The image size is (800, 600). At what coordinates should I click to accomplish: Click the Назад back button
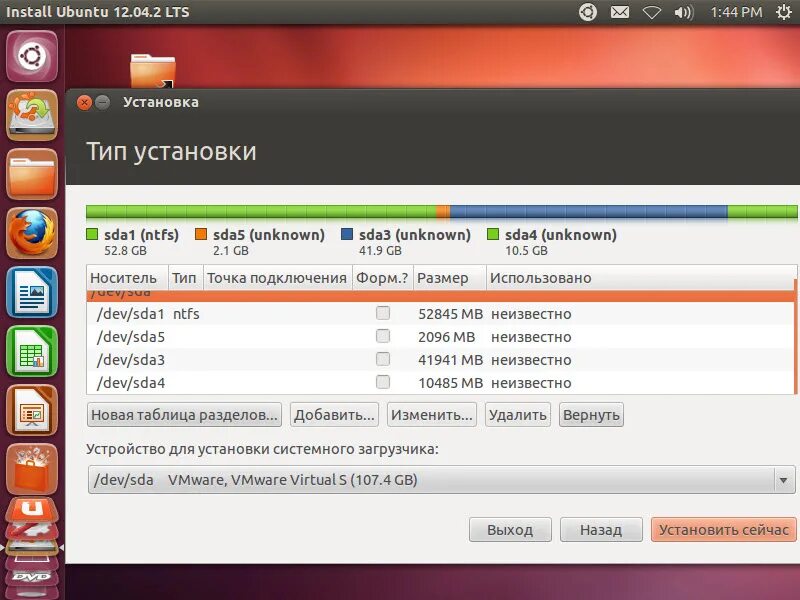[601, 530]
